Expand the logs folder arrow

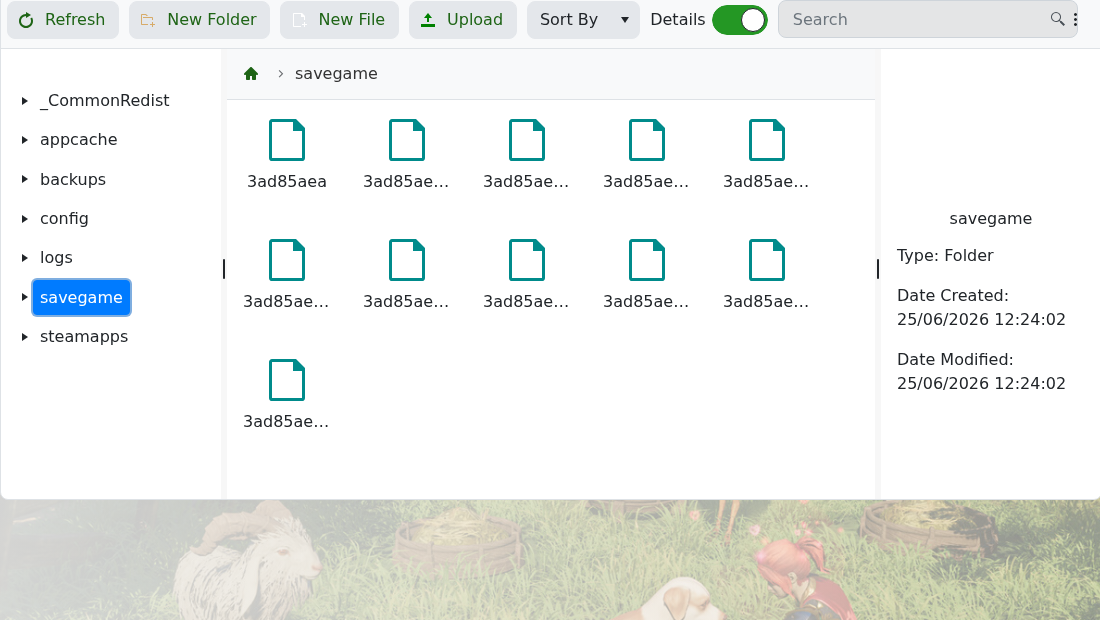coord(25,258)
